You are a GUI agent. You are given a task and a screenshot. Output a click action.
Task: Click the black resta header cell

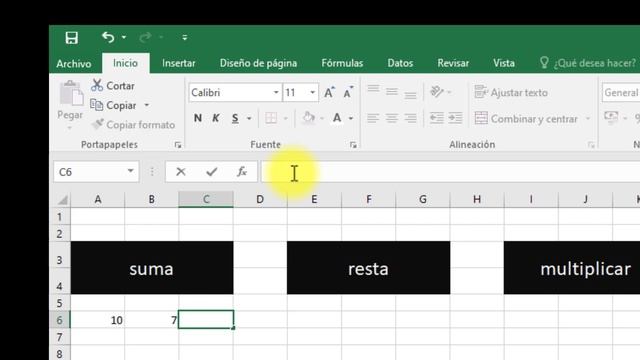tap(369, 268)
